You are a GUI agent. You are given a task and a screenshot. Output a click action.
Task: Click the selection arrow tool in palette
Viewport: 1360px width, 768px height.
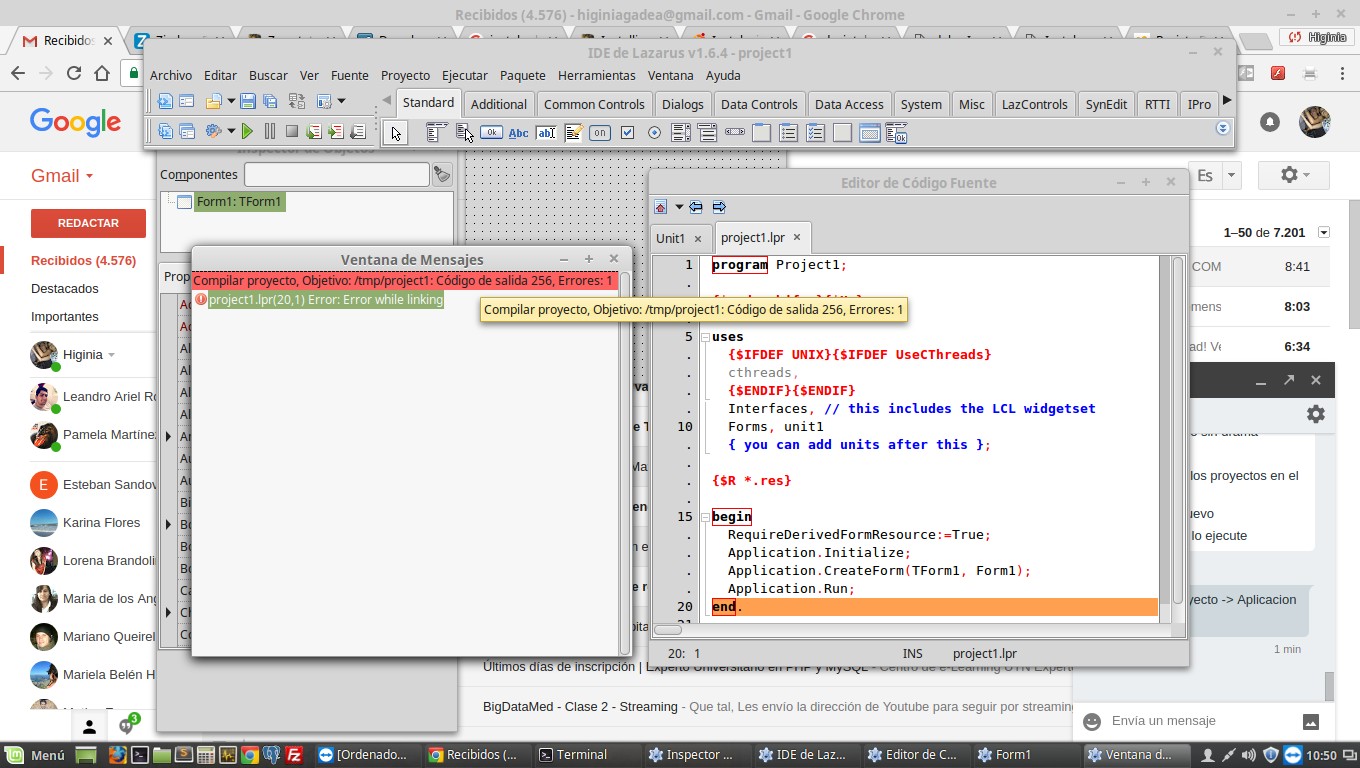click(397, 132)
